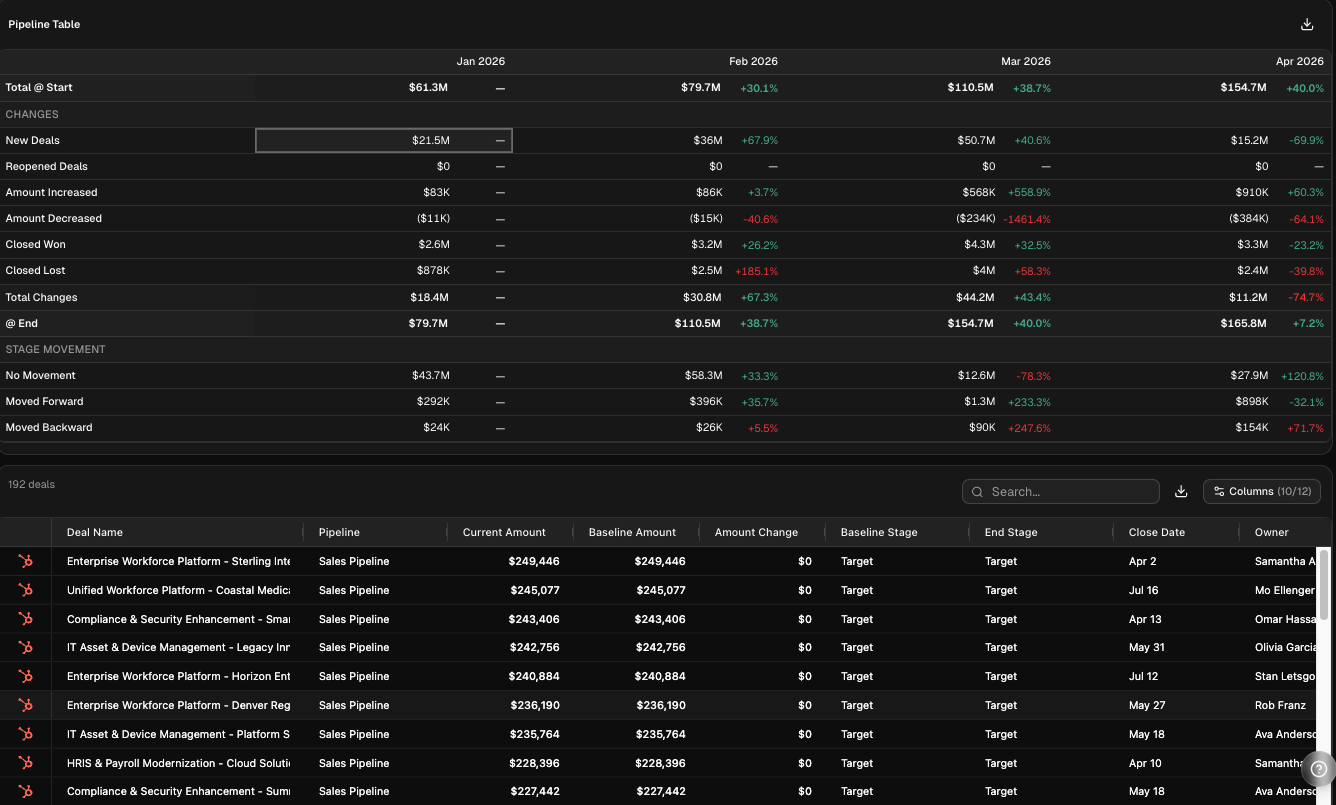Sort by Current Amount column header
This screenshot has width=1336, height=805.
504,532
